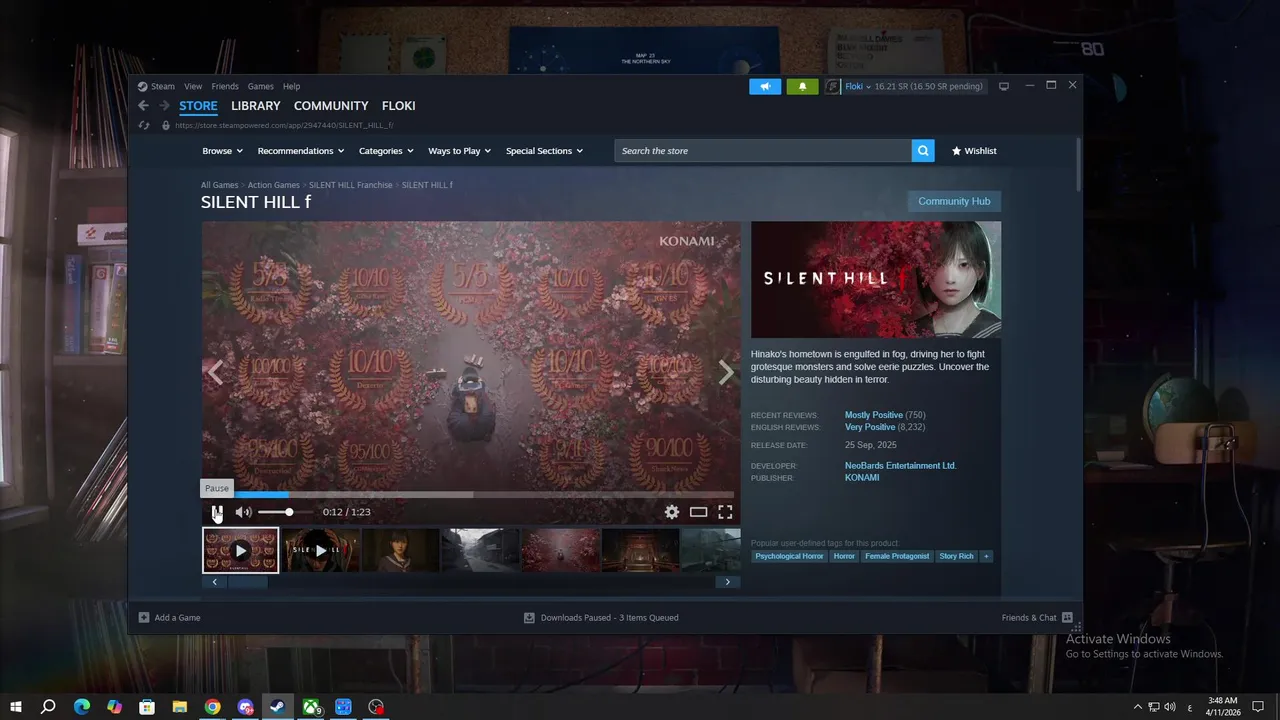
Task: Switch to the COMMUNITY tab
Action: 331,106
